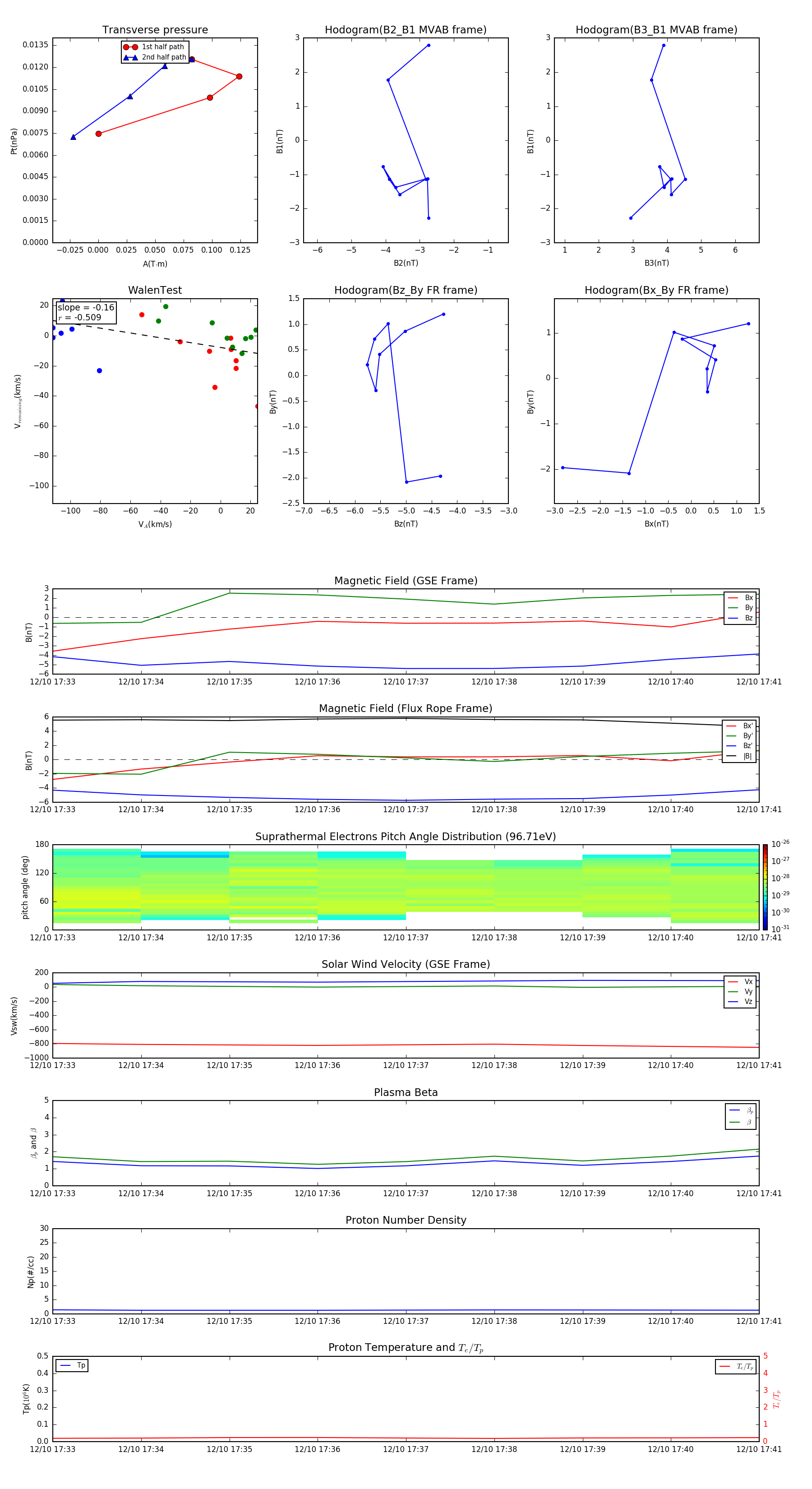Click 'Vsw(km/s)' y-axis label
The width and height of the screenshot is (812, 1489).
click(14, 1016)
